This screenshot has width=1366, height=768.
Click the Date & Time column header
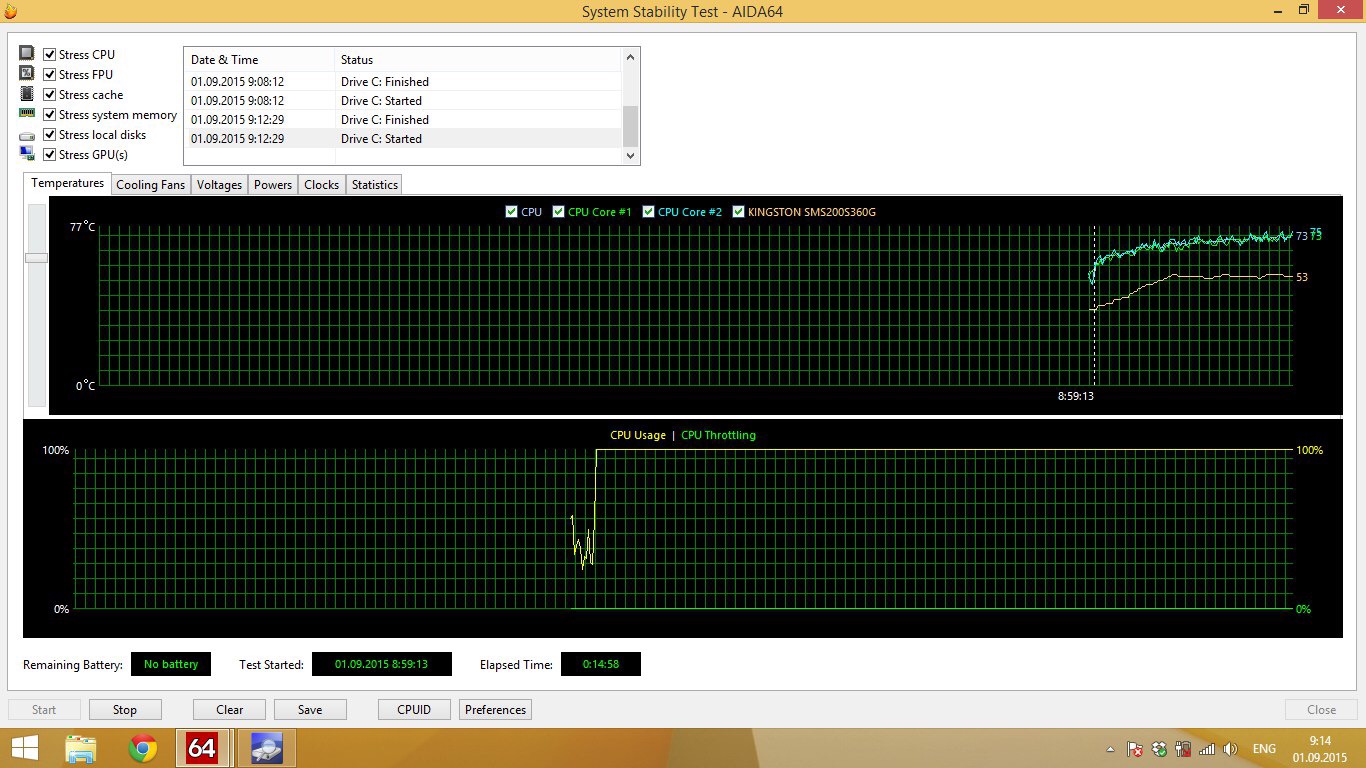click(x=259, y=60)
